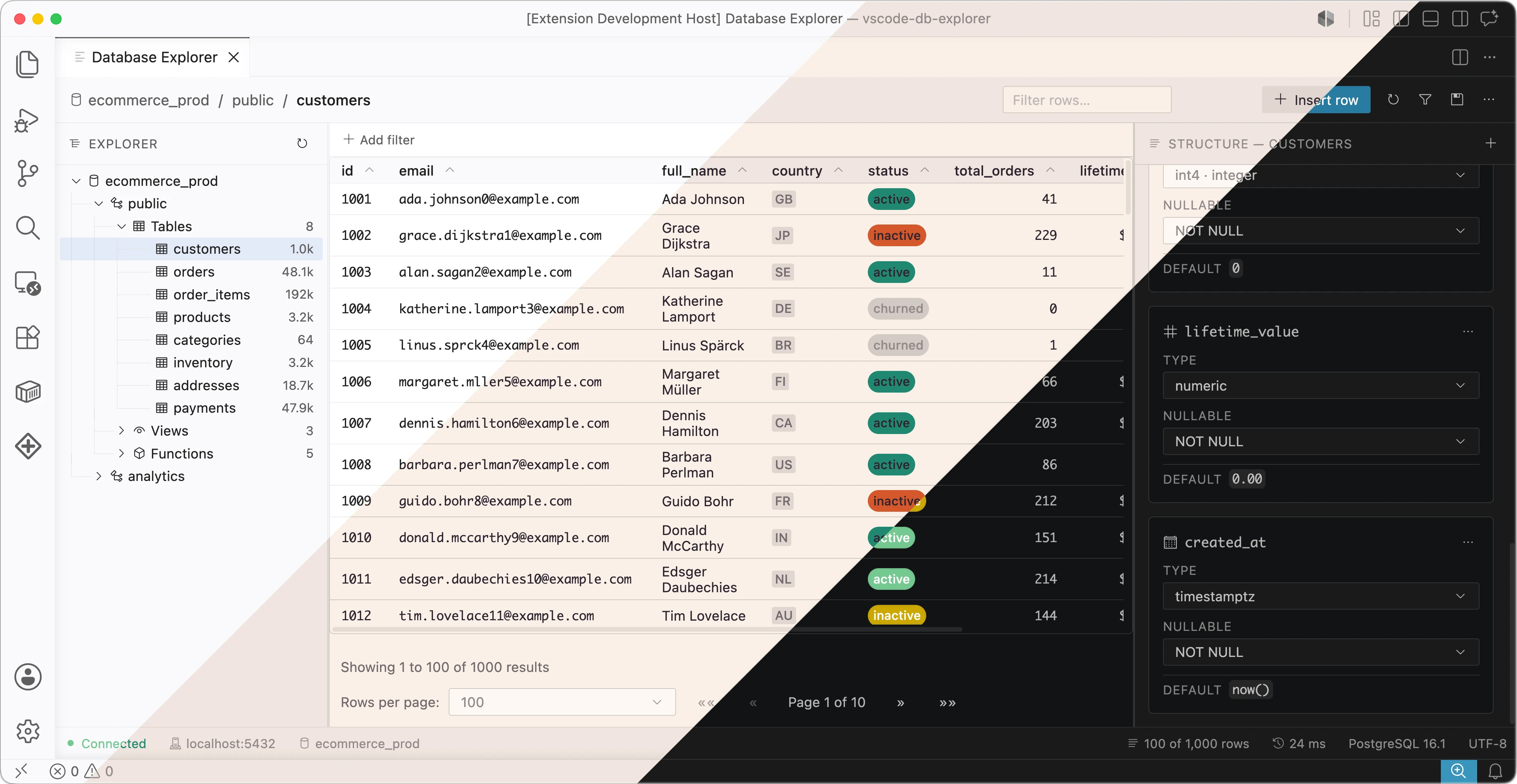Go to next page
The height and width of the screenshot is (784, 1517).
[x=901, y=703]
